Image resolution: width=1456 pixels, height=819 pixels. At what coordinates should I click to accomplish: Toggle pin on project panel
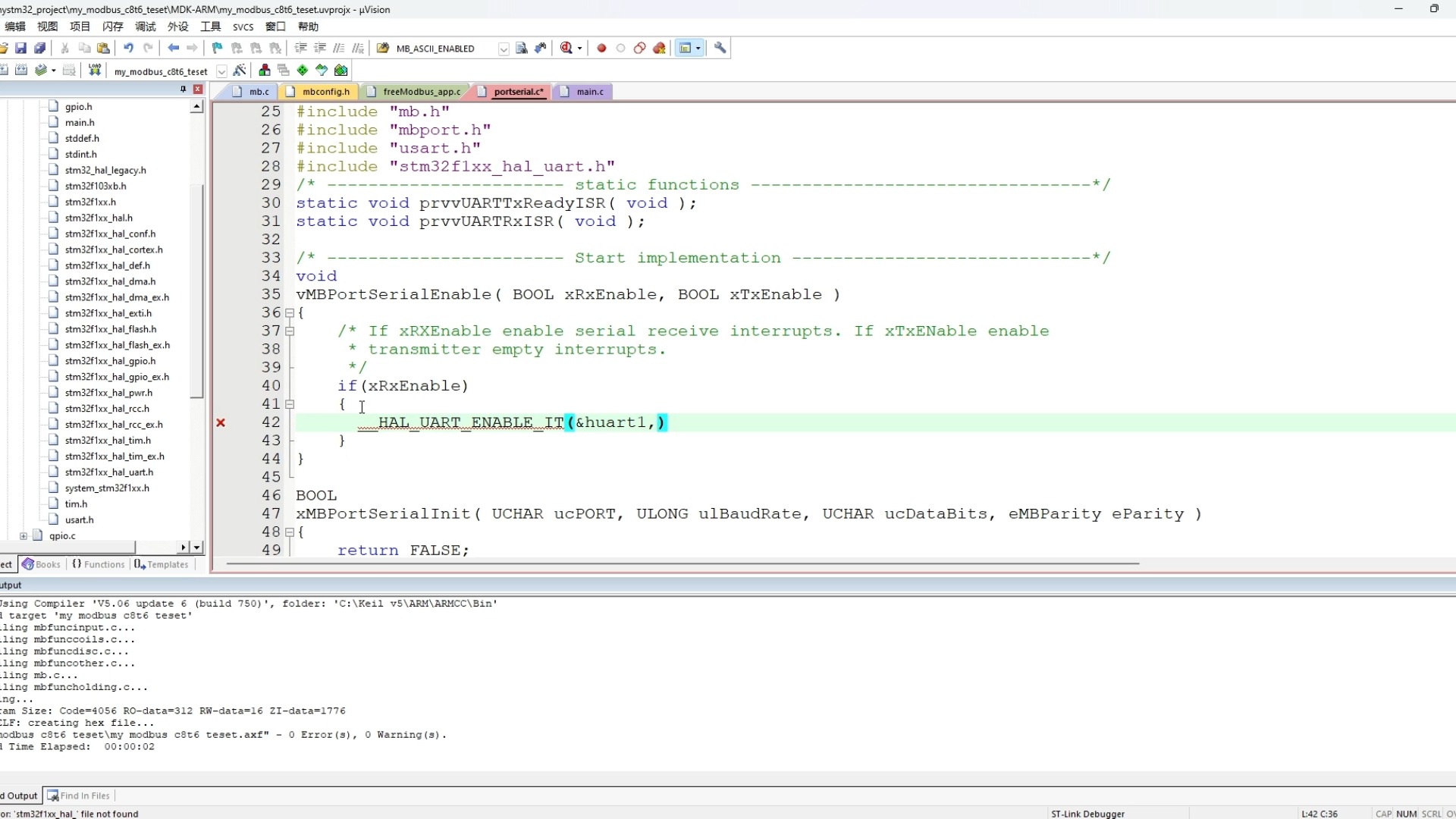click(x=183, y=89)
